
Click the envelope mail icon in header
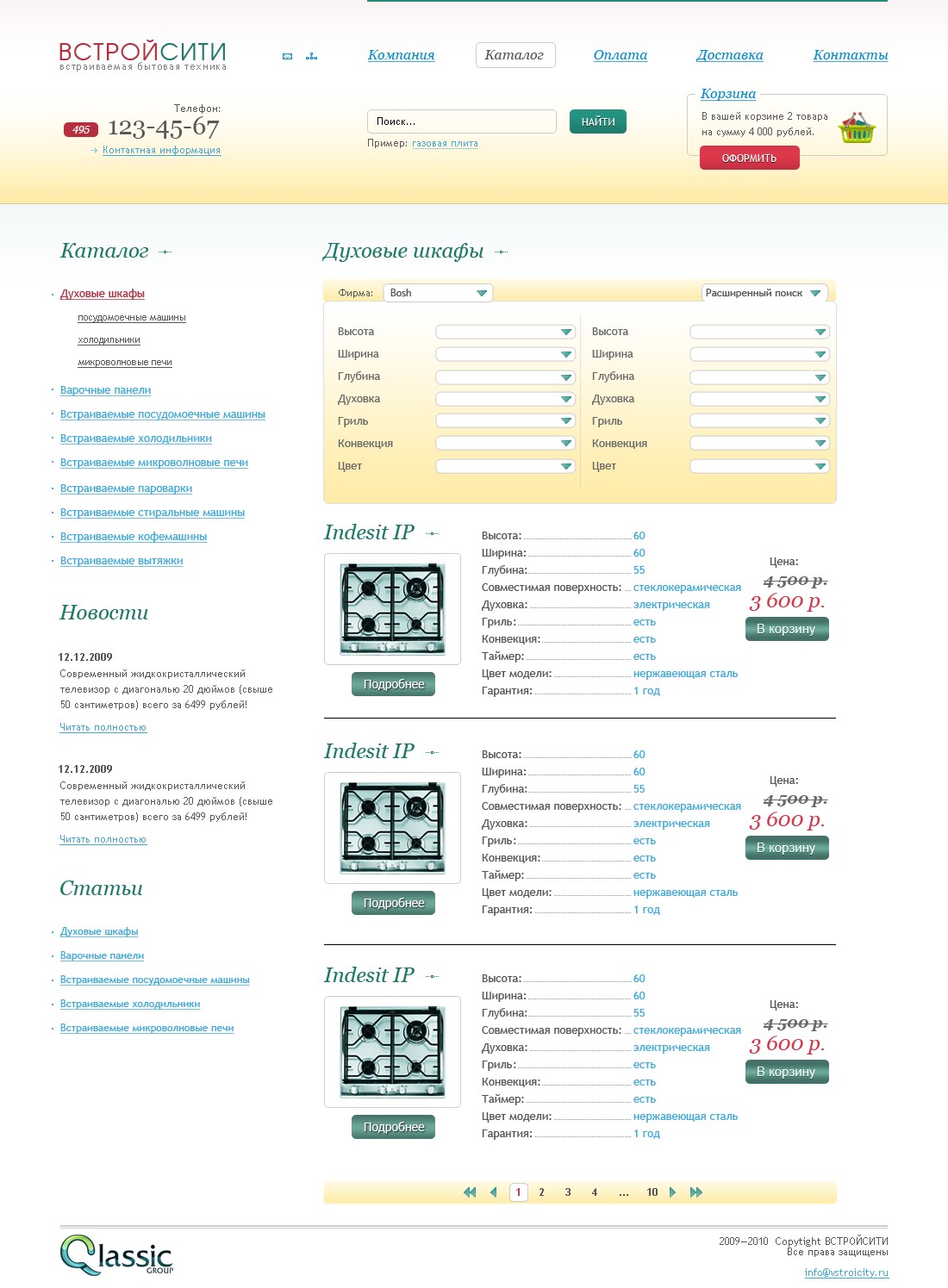click(287, 57)
